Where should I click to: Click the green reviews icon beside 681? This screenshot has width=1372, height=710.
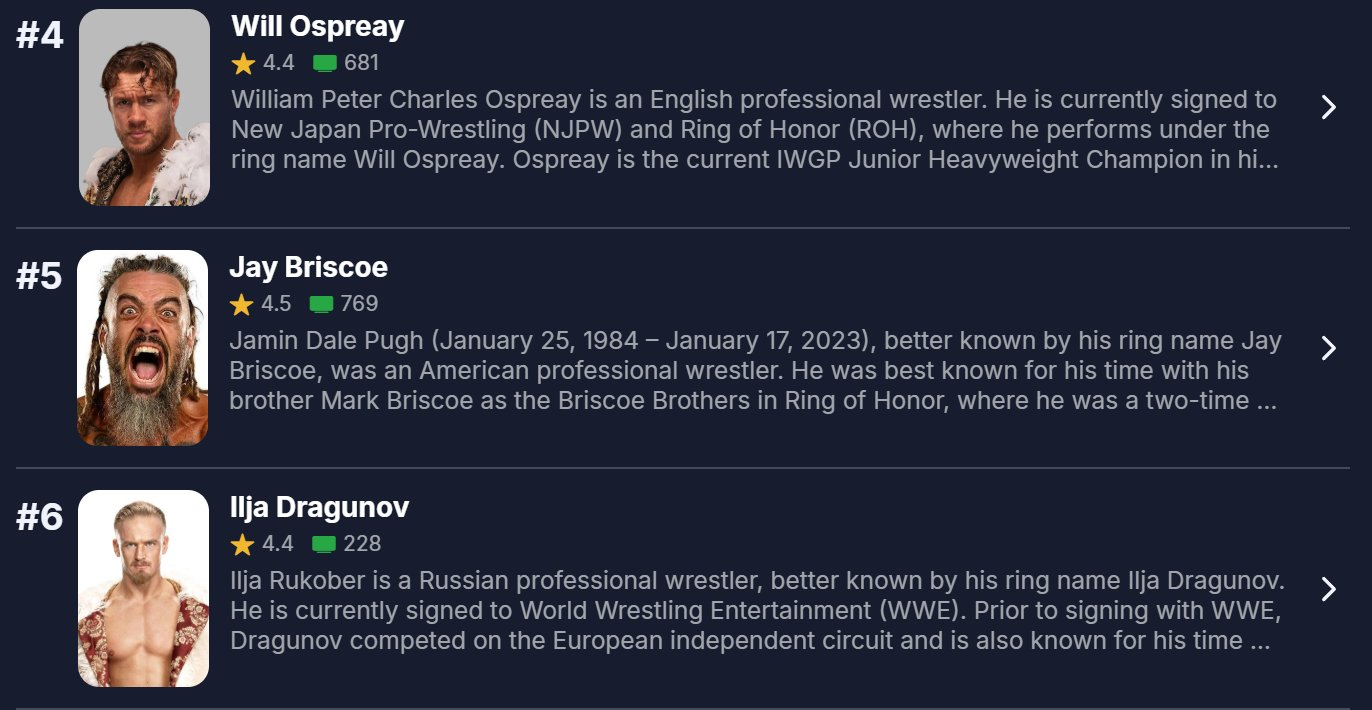[324, 64]
